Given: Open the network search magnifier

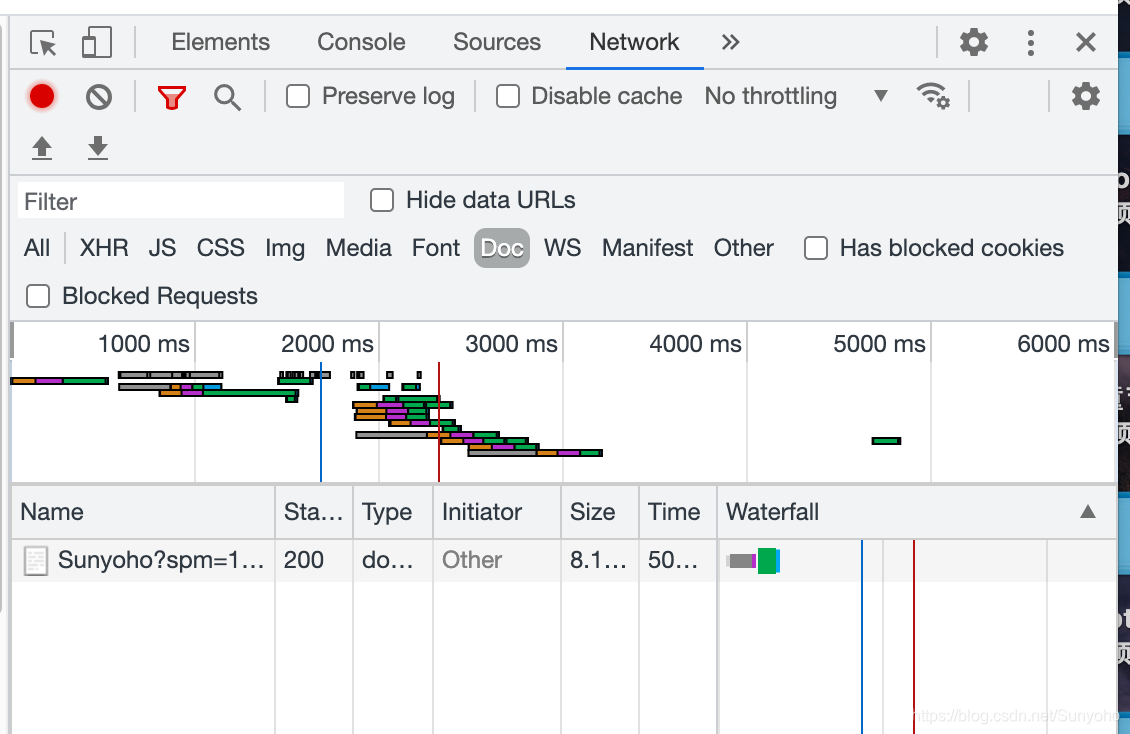Looking at the screenshot, I should (227, 97).
